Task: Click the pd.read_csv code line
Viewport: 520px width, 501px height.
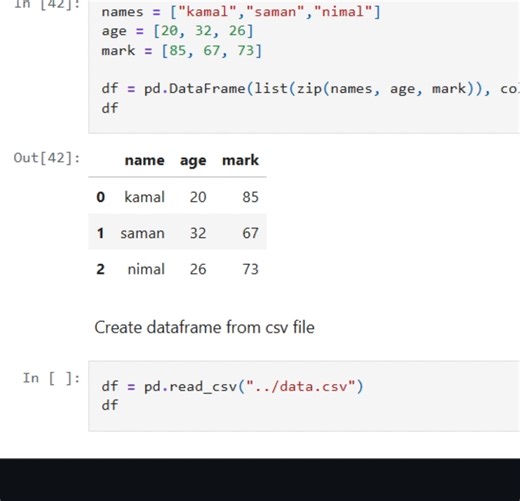Action: click(232, 387)
